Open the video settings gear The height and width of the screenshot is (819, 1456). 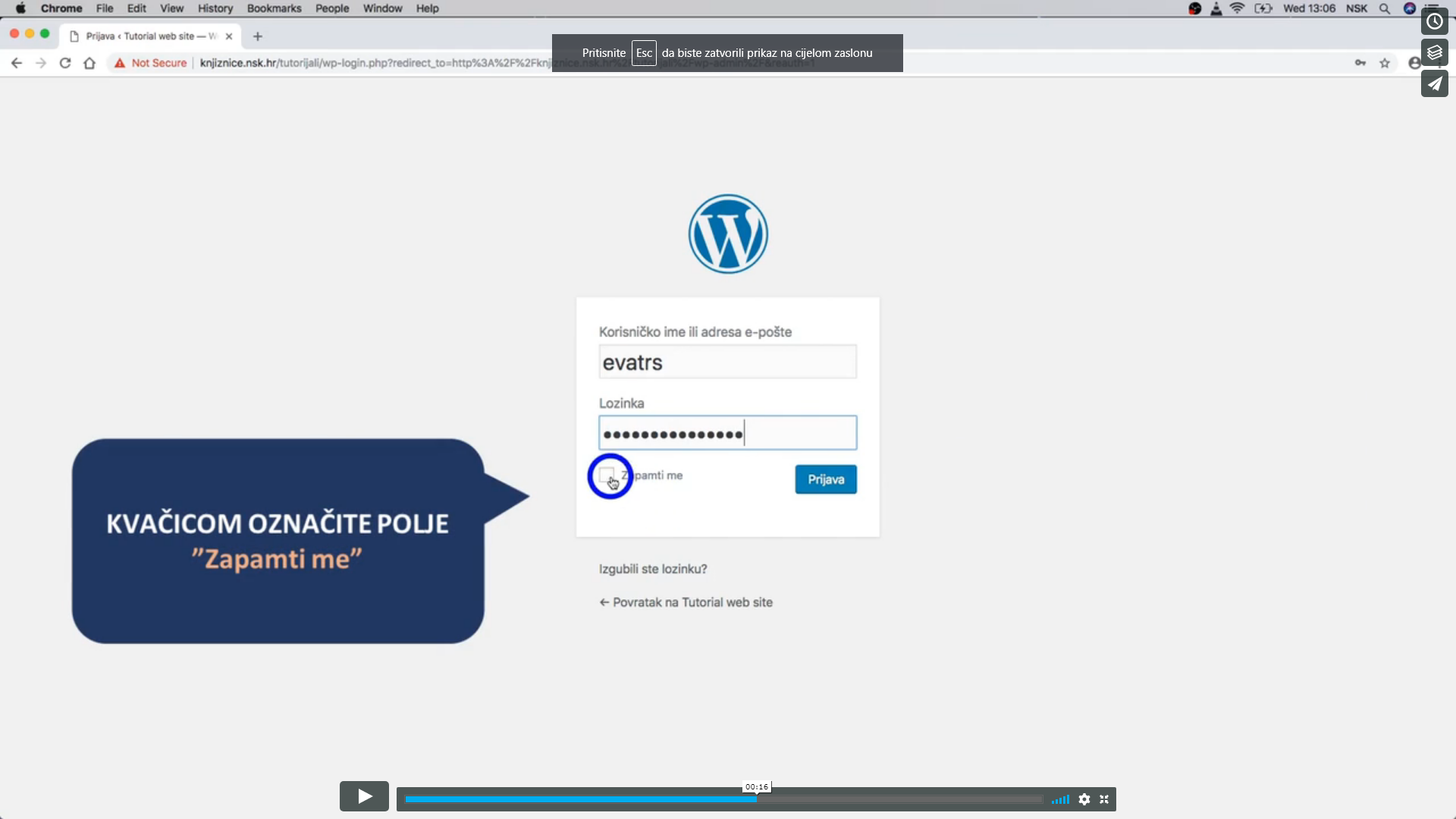point(1084,799)
